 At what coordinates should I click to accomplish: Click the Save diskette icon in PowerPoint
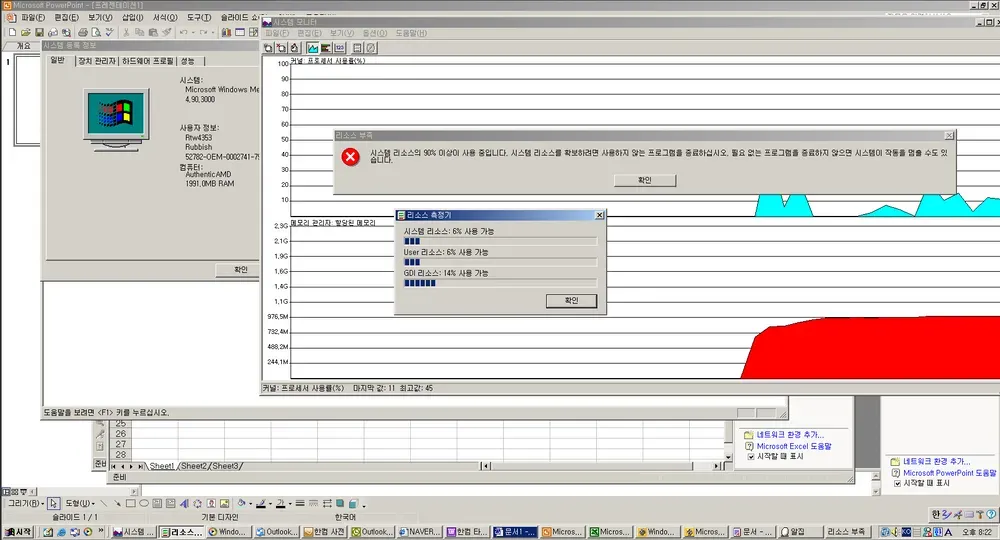click(x=39, y=33)
